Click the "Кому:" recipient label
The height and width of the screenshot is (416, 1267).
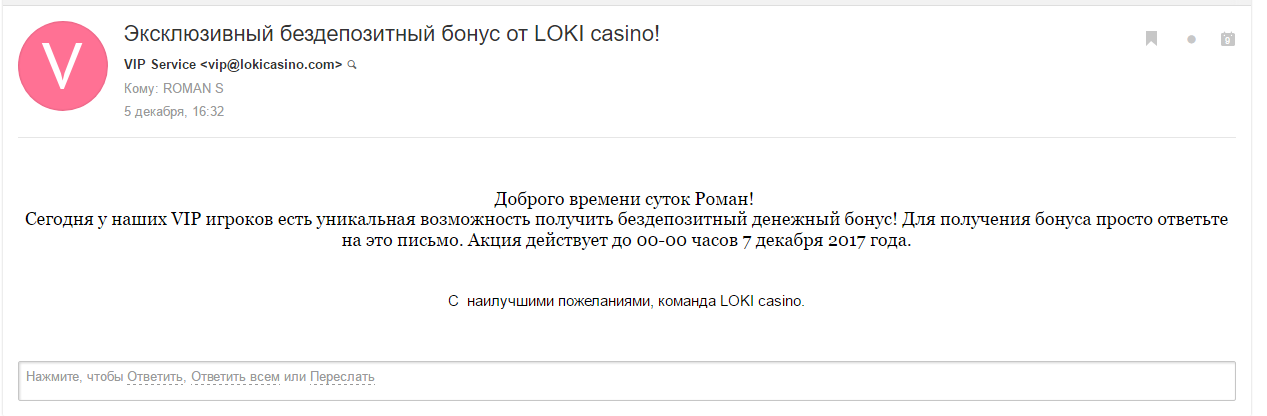140,88
